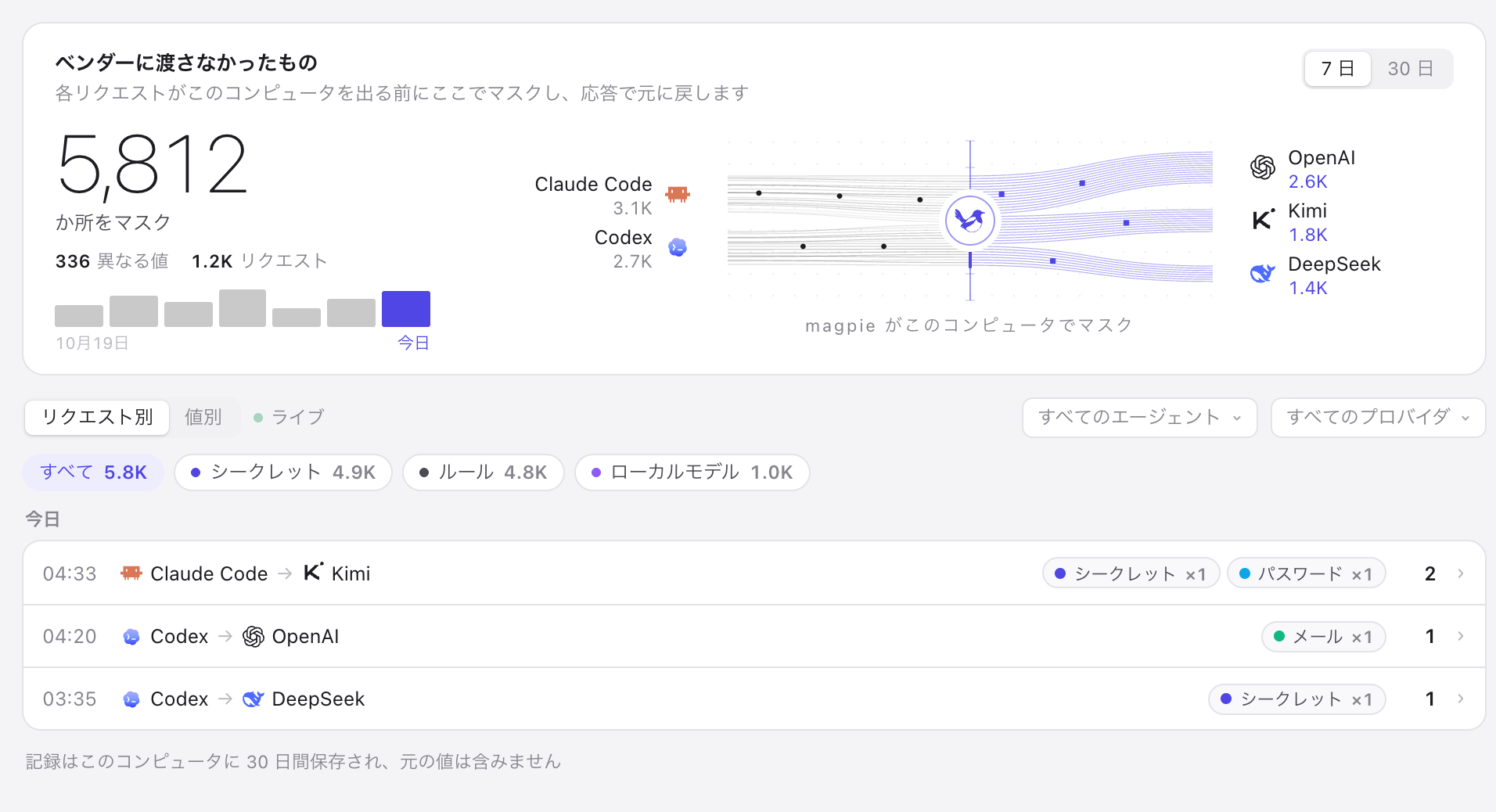Toggle the ライブ indicator
Viewport: 1496px width, 812px height.
tap(289, 417)
